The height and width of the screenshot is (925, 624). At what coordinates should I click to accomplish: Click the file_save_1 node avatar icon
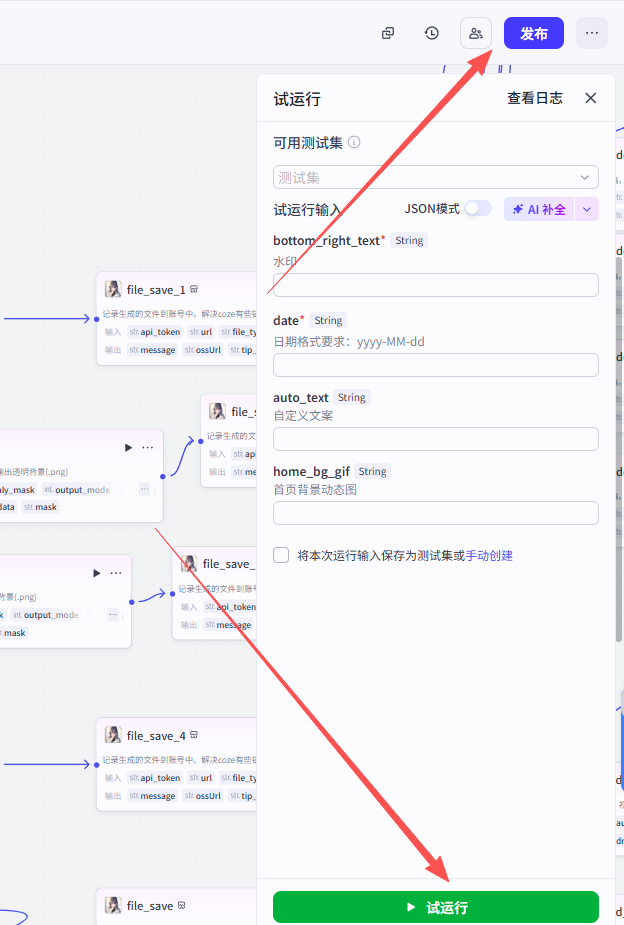114,289
